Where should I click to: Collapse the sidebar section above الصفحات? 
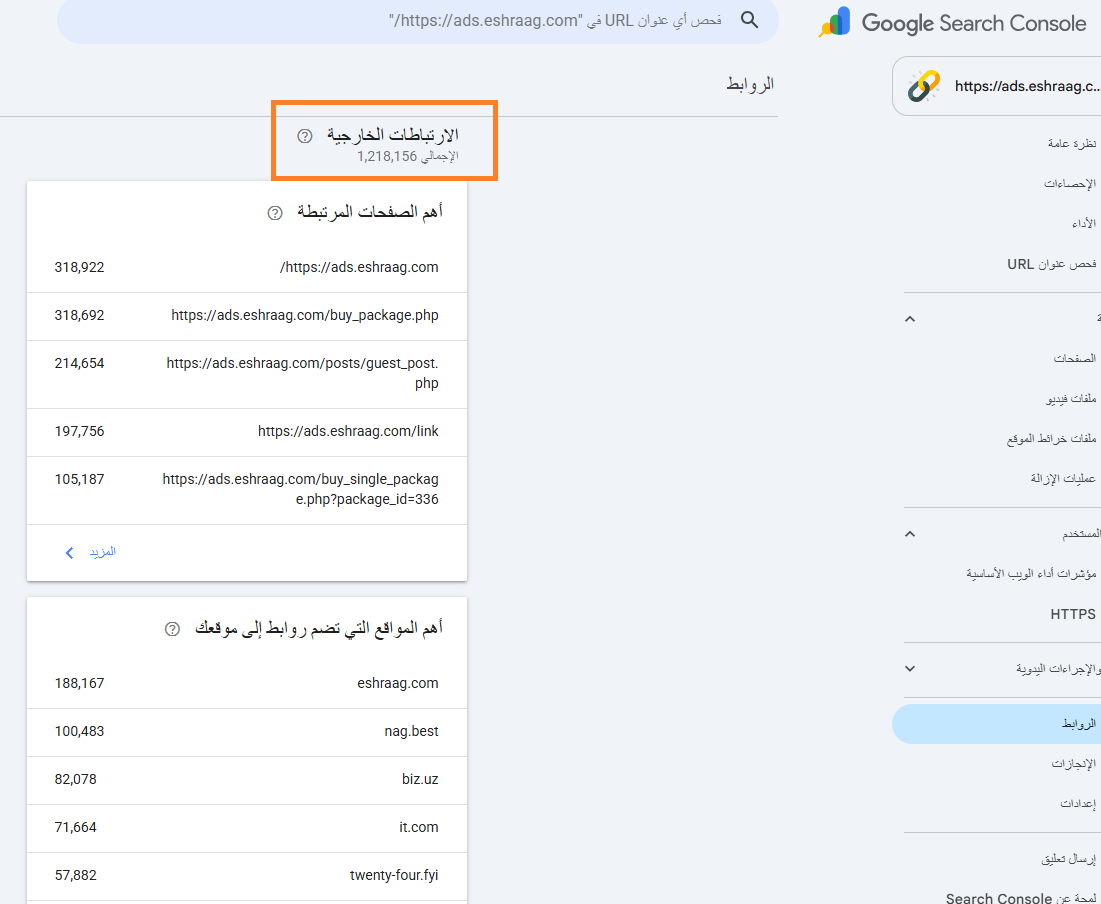click(x=910, y=319)
